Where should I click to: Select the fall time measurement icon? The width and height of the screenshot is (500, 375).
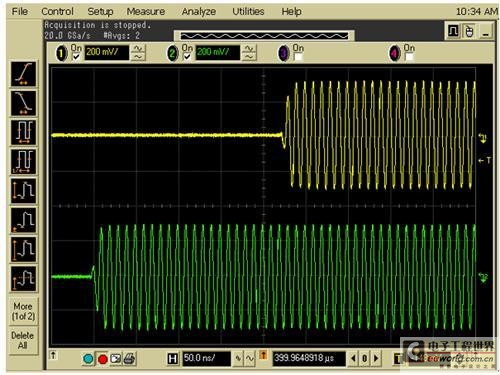[x=23, y=103]
